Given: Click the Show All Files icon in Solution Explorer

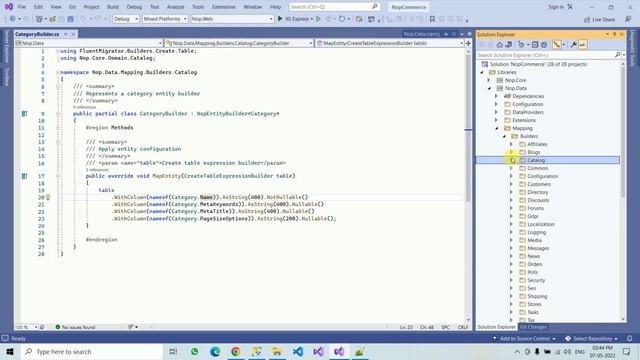Looking at the screenshot, I should pyautogui.click(x=544, y=45).
